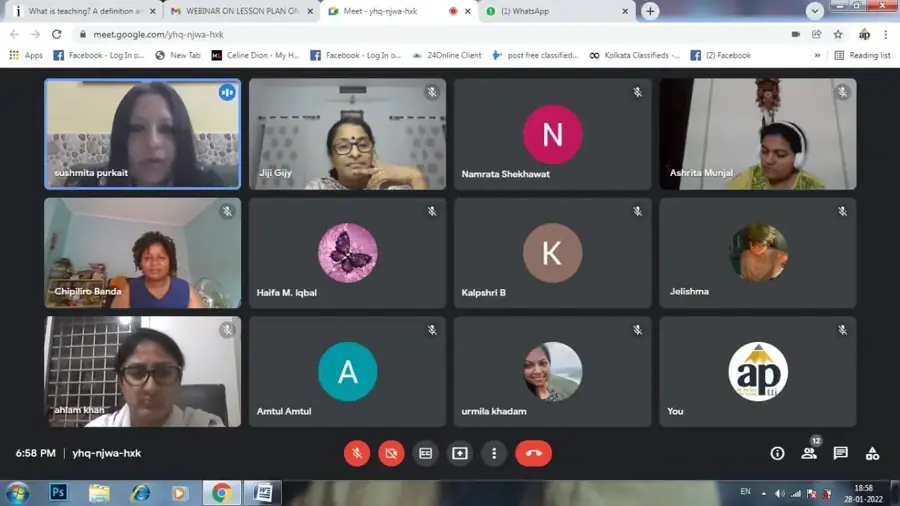Open Kolkata Classifieds bookmark
Image resolution: width=900 pixels, height=506 pixels.
click(x=635, y=55)
